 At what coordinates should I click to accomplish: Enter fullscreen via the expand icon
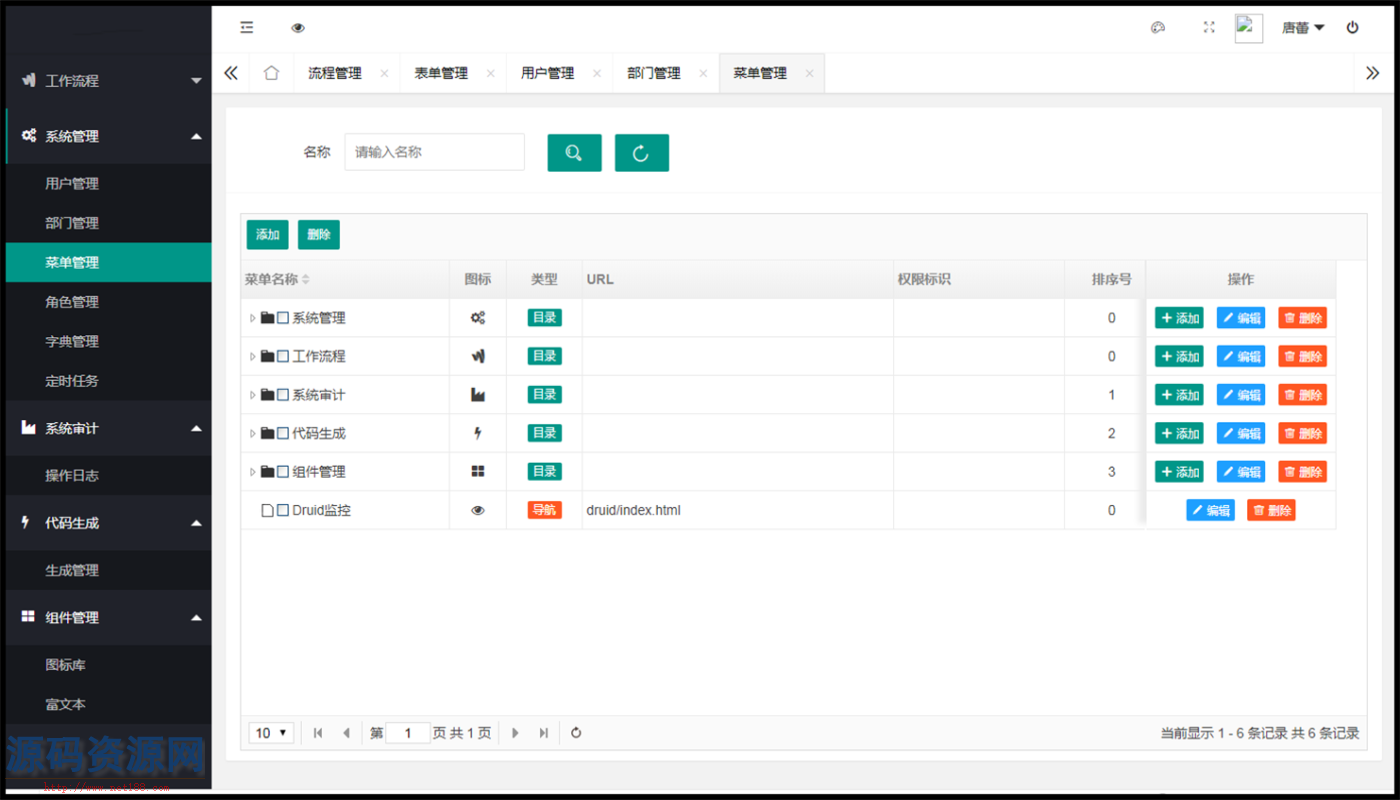[1209, 28]
